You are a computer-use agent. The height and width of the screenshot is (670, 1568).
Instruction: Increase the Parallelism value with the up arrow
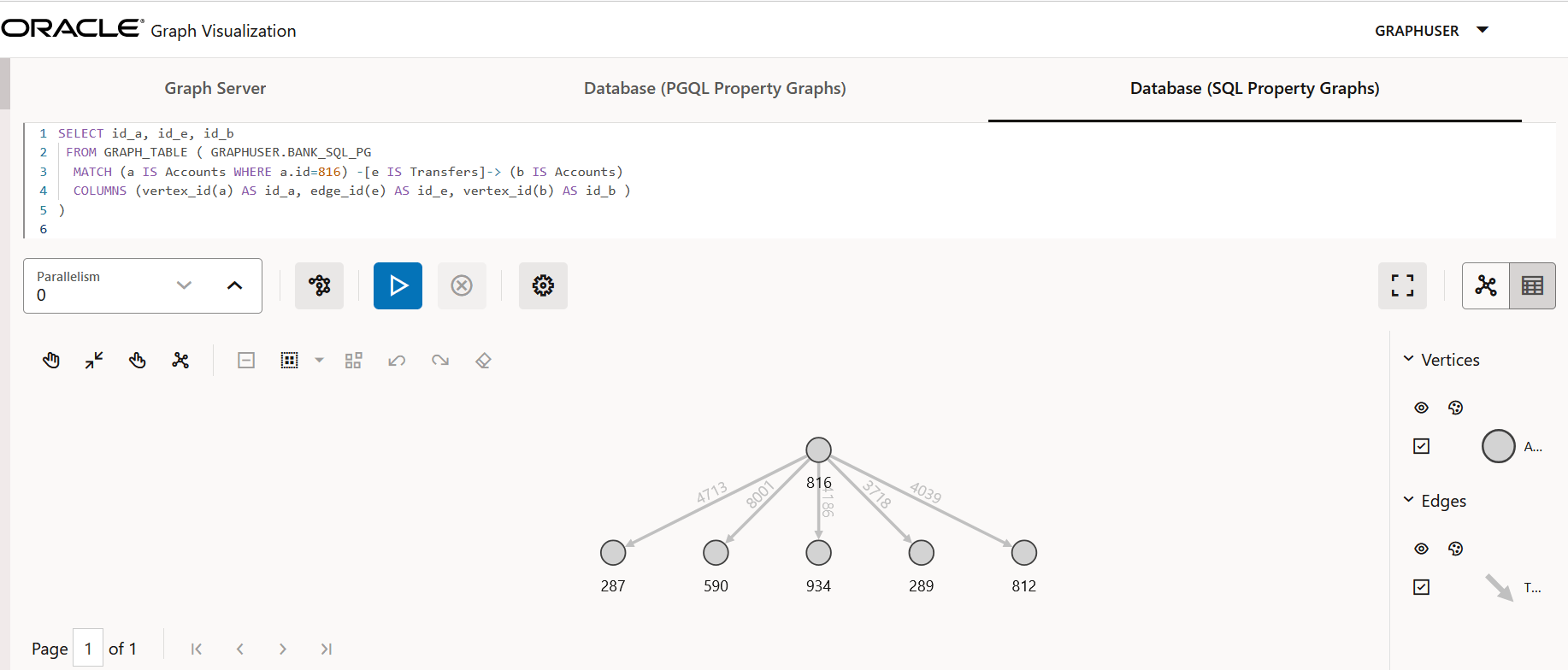pos(234,285)
